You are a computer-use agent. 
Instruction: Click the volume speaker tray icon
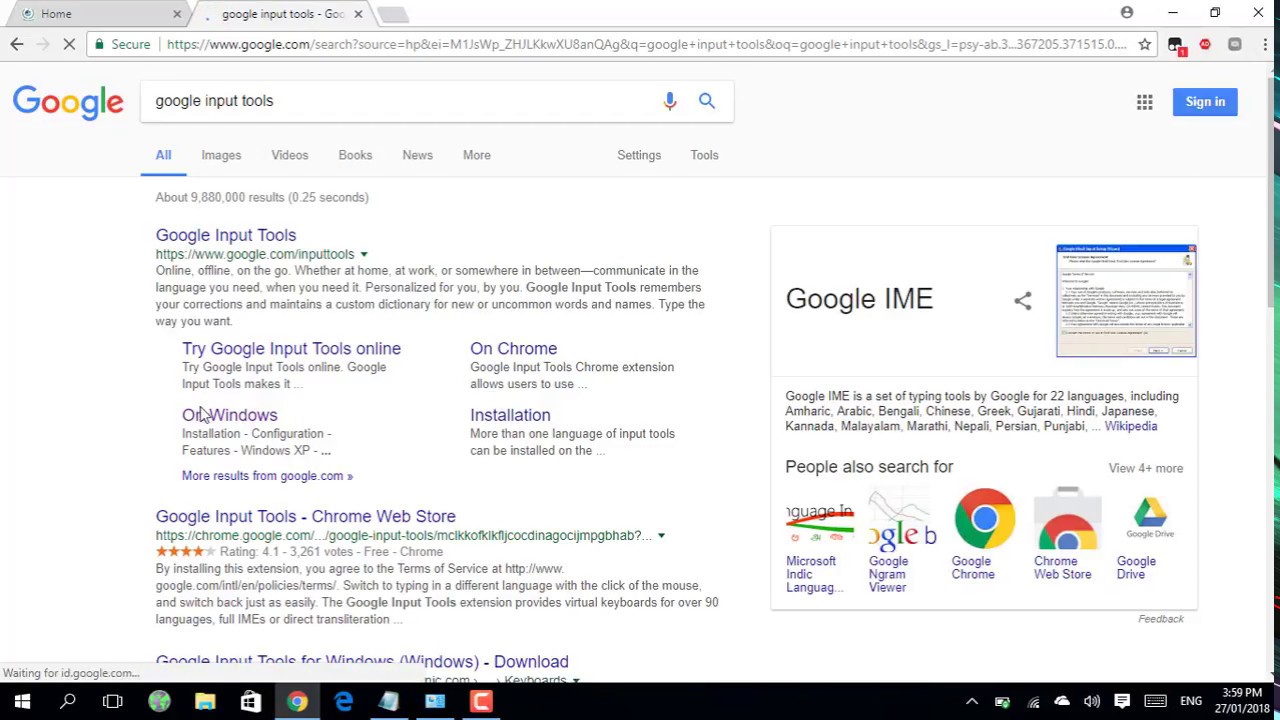pyautogui.click(x=1092, y=701)
